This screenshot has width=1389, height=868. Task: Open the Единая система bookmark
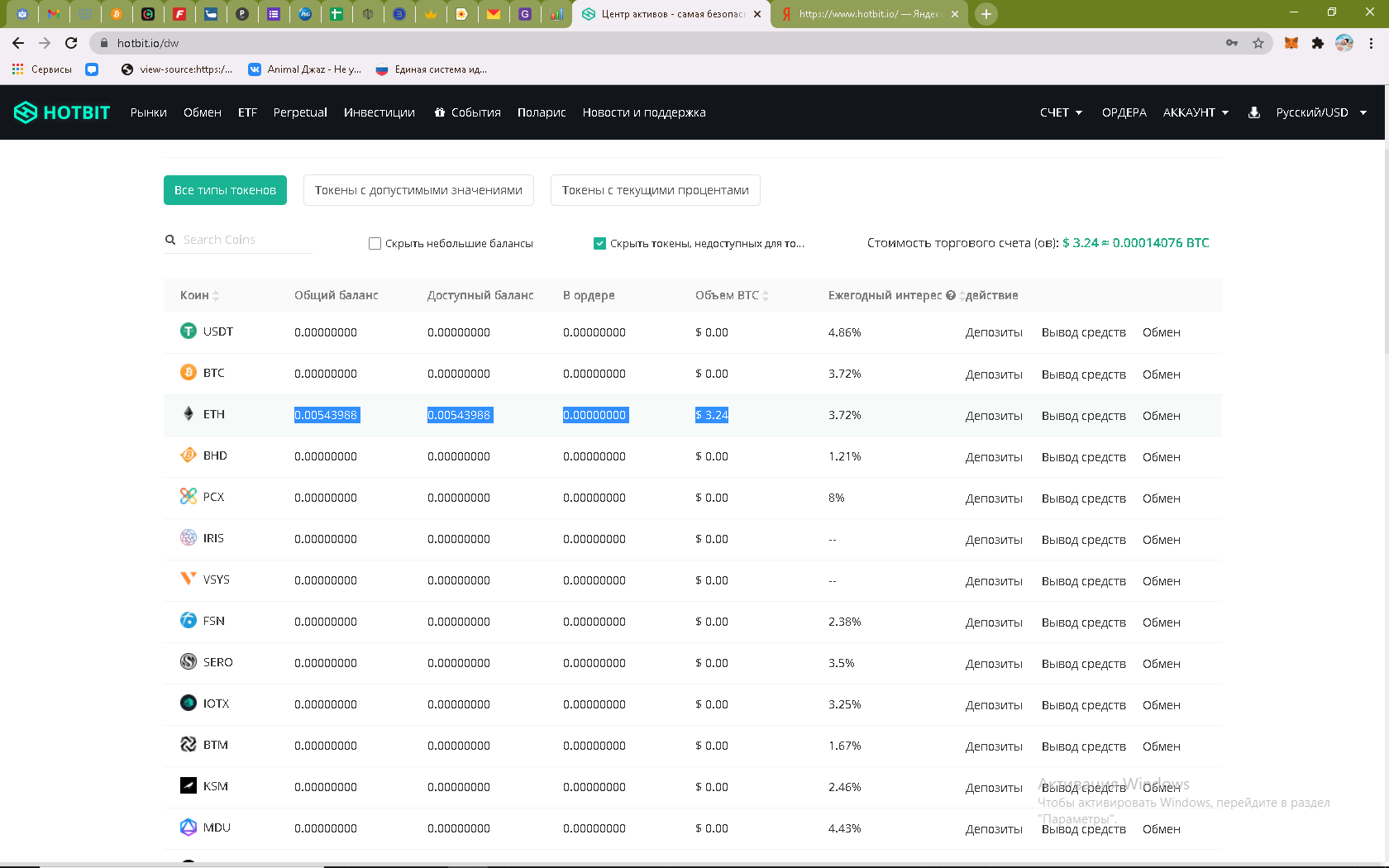pyautogui.click(x=432, y=69)
